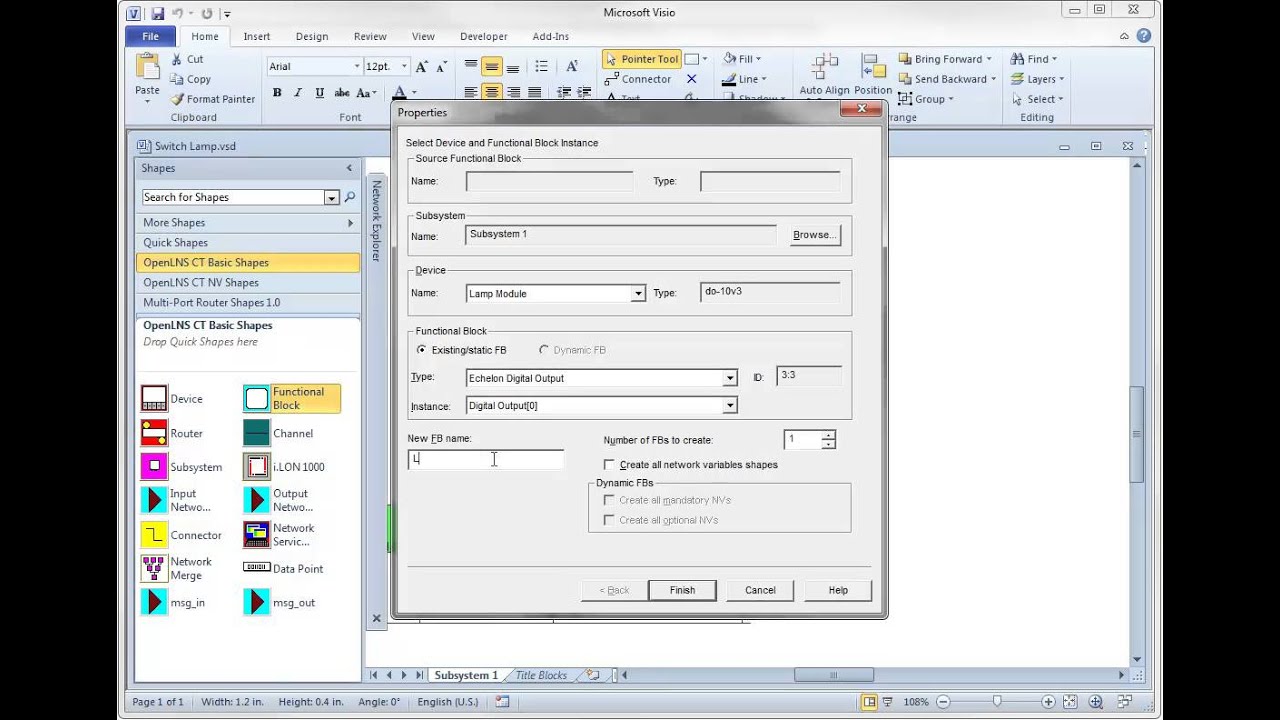Image resolution: width=1280 pixels, height=720 pixels.
Task: Click the Underline formatting icon
Action: pyautogui.click(x=319, y=93)
